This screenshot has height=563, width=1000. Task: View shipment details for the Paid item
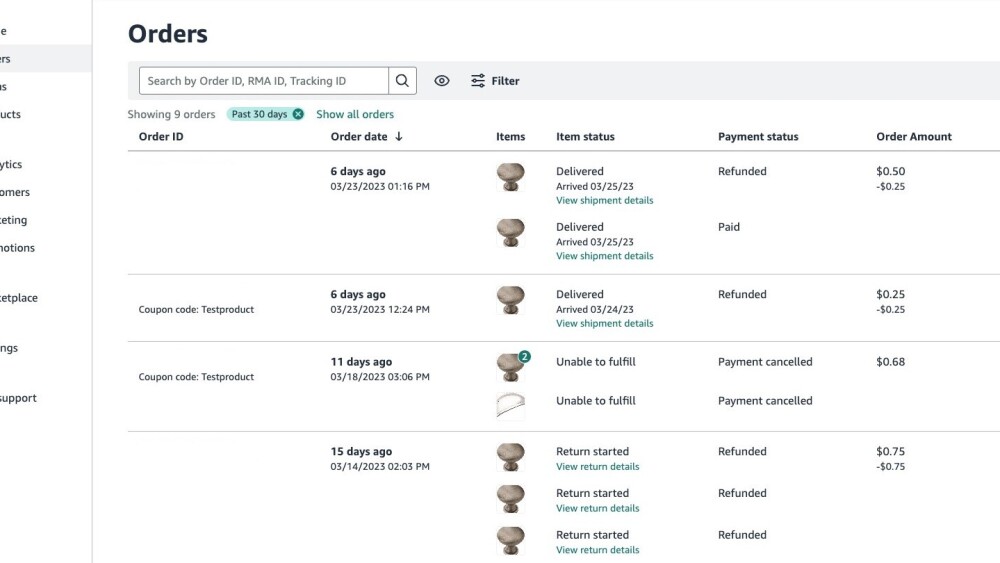pos(604,256)
